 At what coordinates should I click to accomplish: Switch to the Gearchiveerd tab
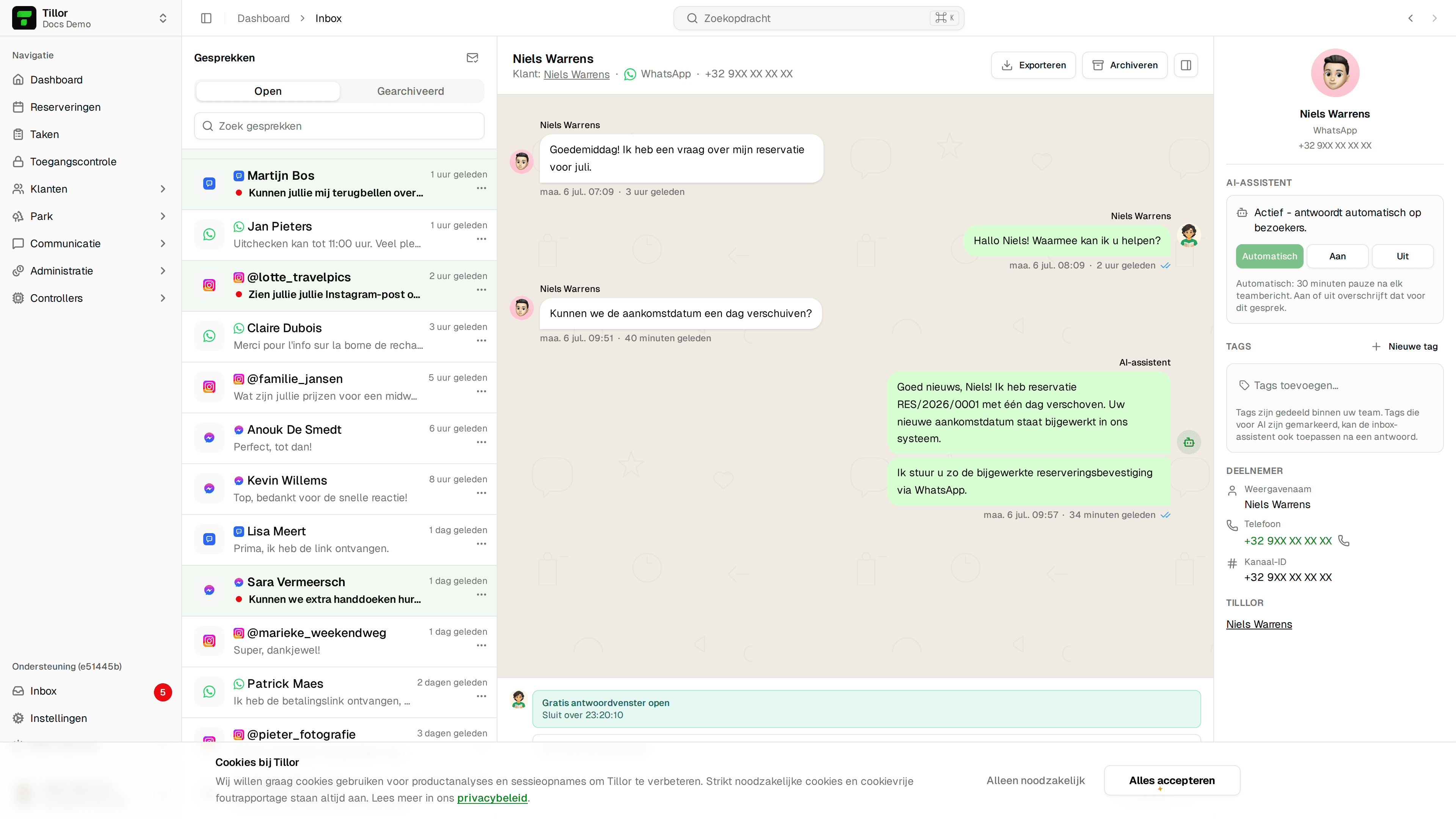point(410,91)
